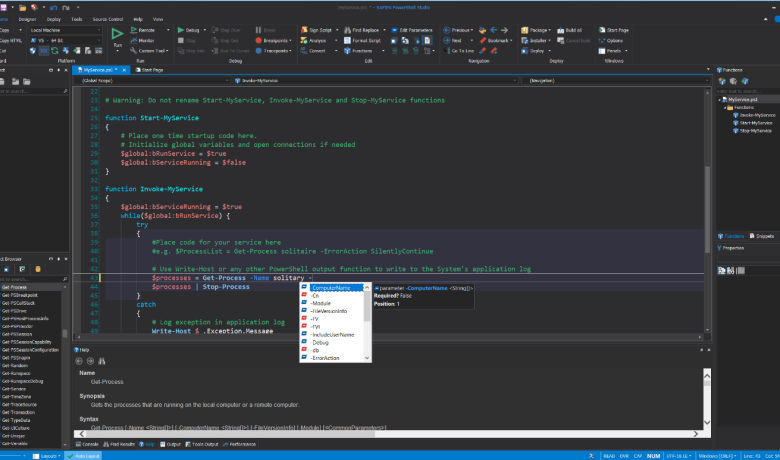Switch to the Start Page document tab
The image size is (780, 460).
pos(149,70)
